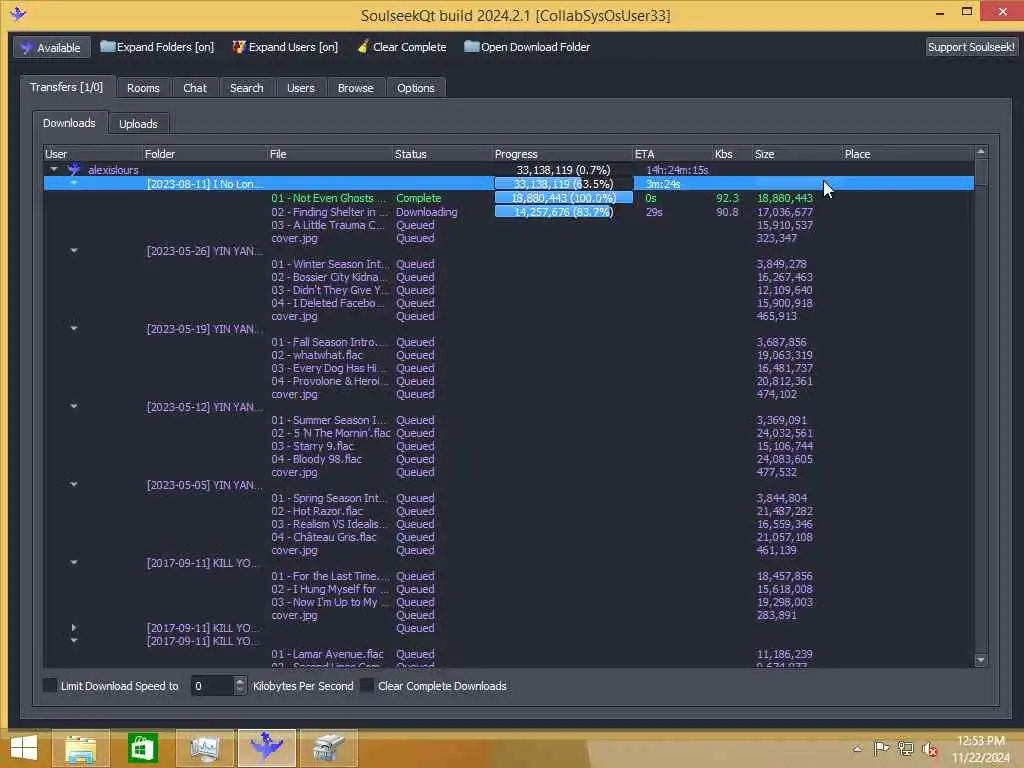Click progress bar of 02 - Finding Shelter

pos(563,212)
